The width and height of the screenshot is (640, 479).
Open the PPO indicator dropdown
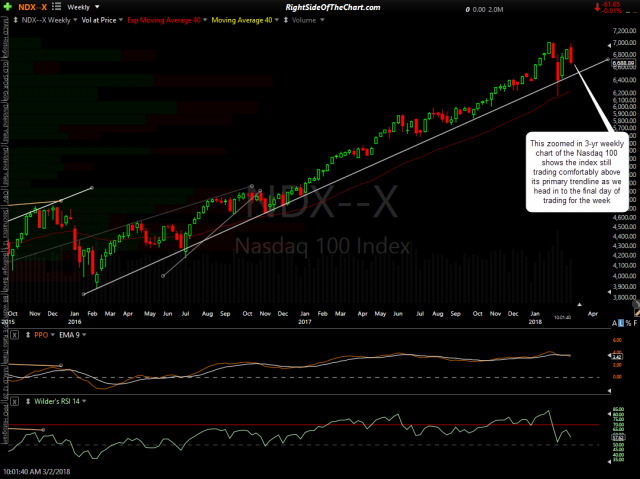click(x=53, y=335)
